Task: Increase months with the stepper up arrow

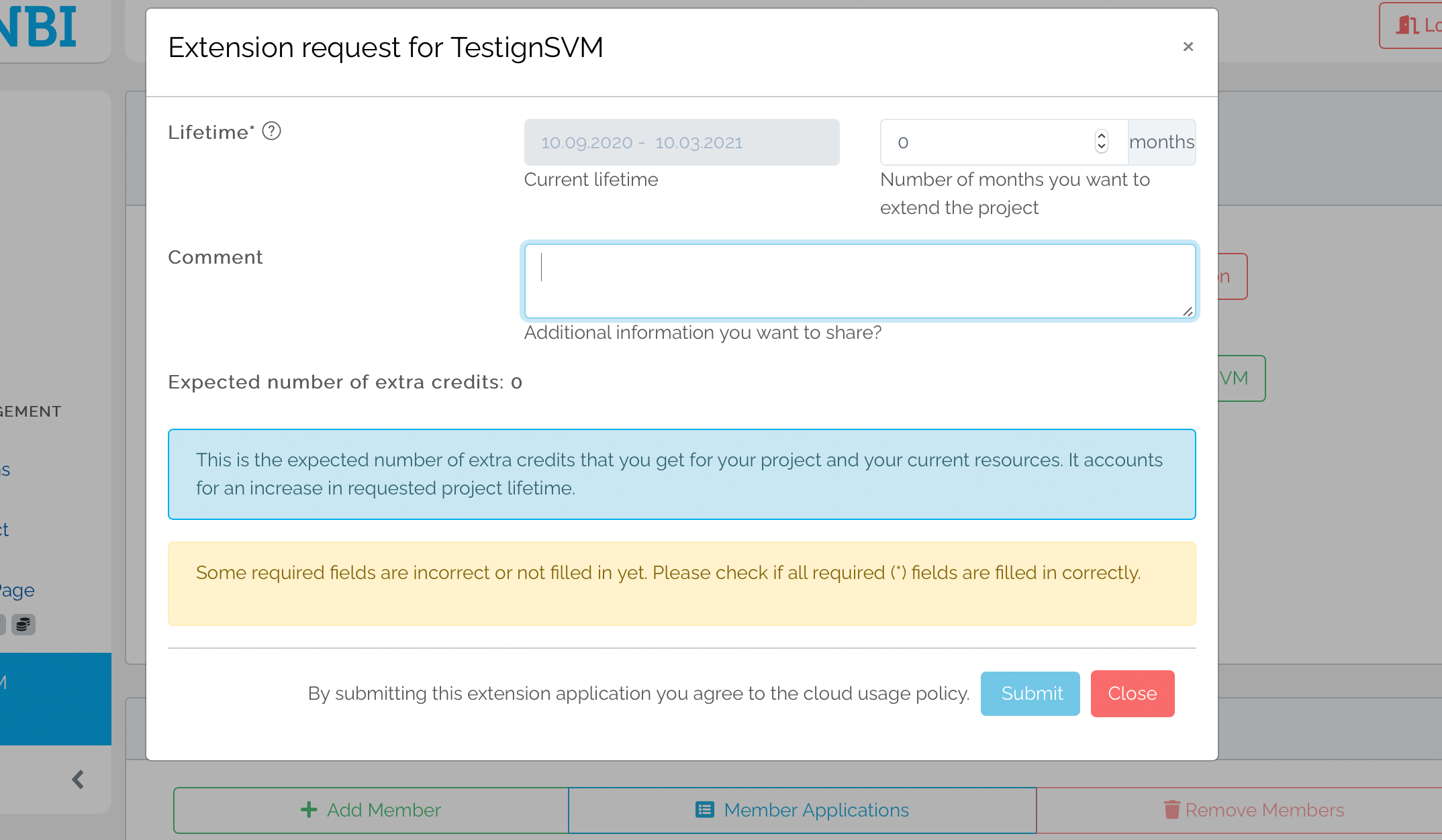Action: (x=1101, y=136)
